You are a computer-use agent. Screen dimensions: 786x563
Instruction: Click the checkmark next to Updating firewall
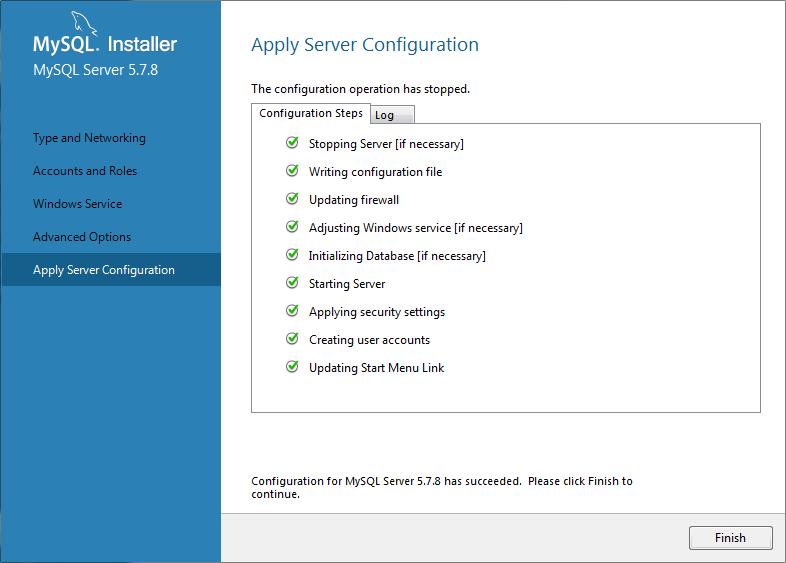tap(292, 199)
